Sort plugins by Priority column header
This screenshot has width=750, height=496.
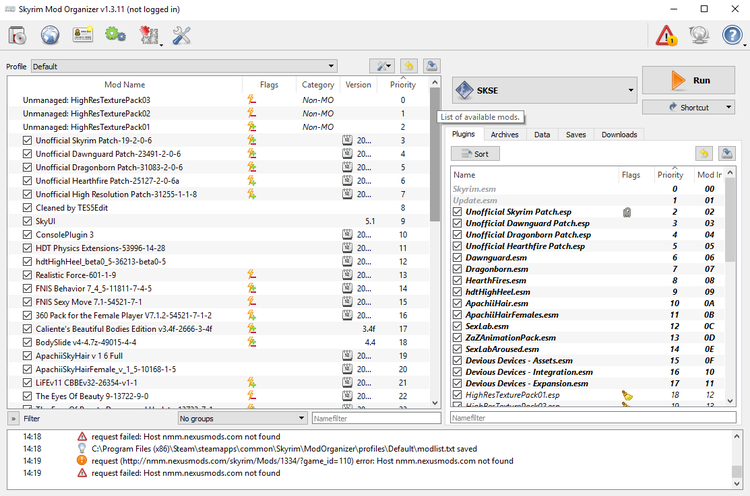[x=670, y=175]
